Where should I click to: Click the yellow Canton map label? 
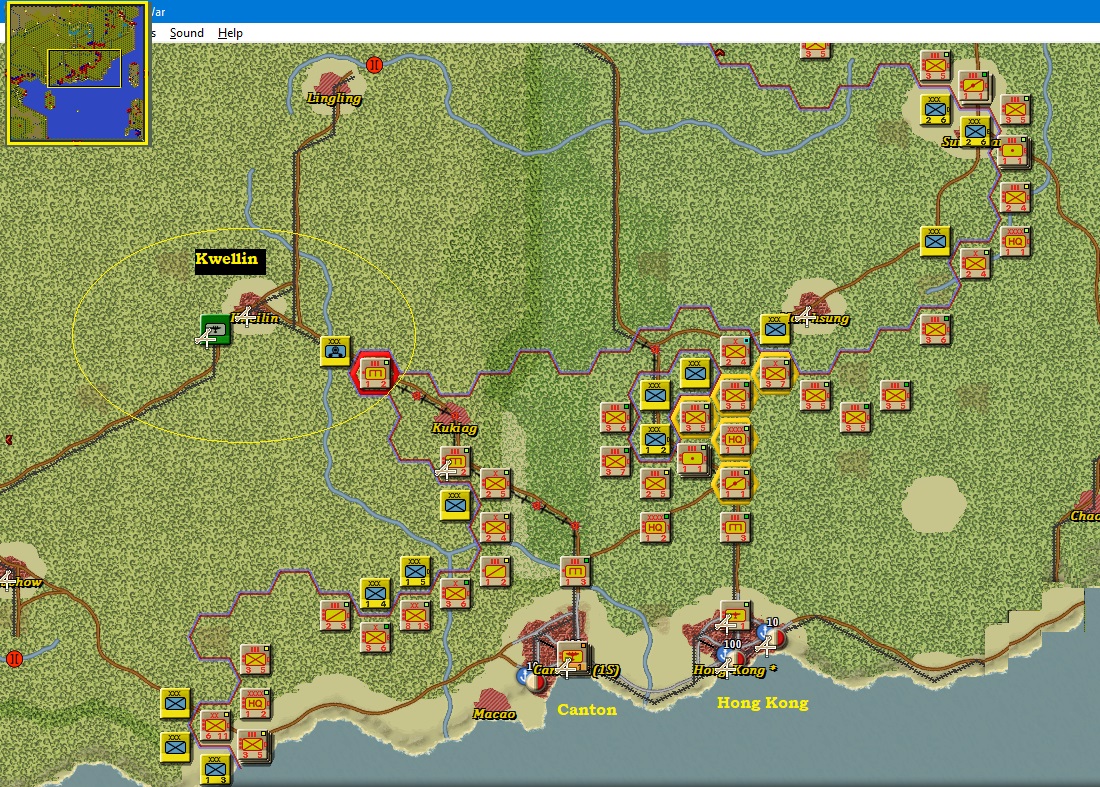(x=587, y=710)
